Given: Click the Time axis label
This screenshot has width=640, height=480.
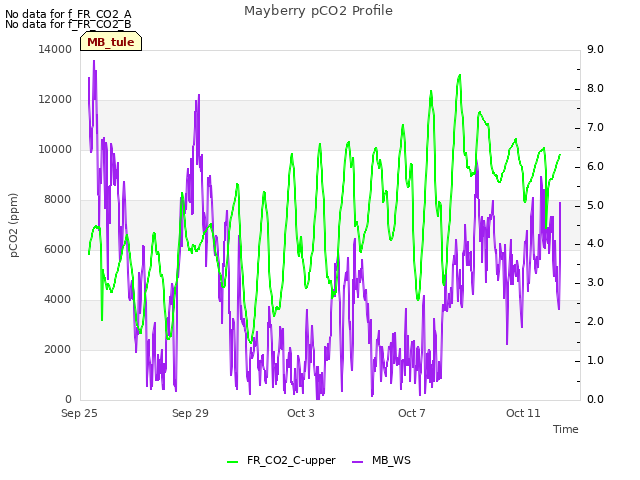Looking at the screenshot, I should click(x=566, y=429).
